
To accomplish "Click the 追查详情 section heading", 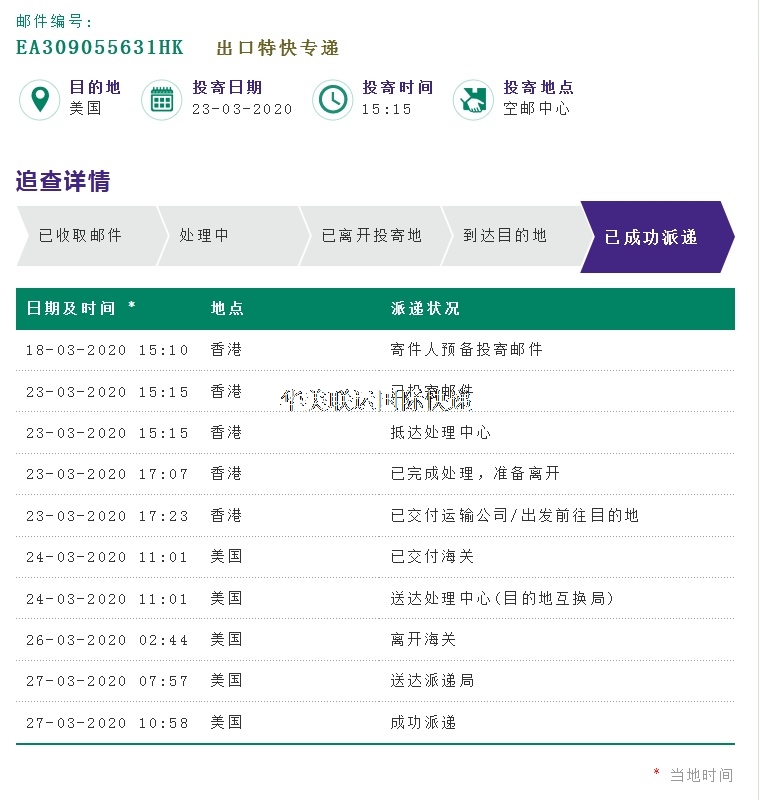I will pos(63,181).
